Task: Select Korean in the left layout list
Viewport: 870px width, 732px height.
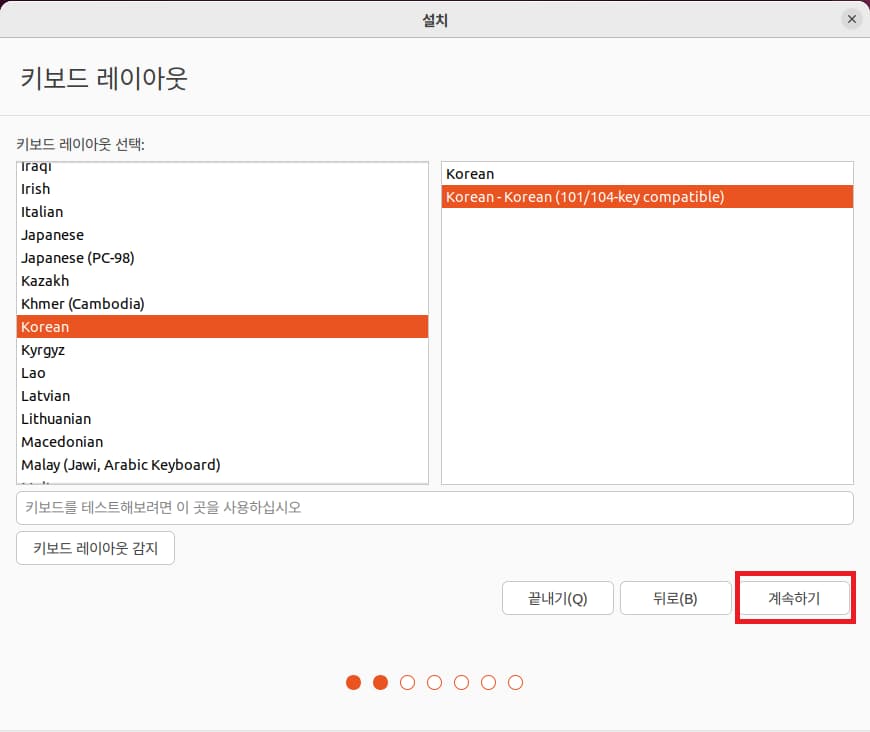Action: 222,327
